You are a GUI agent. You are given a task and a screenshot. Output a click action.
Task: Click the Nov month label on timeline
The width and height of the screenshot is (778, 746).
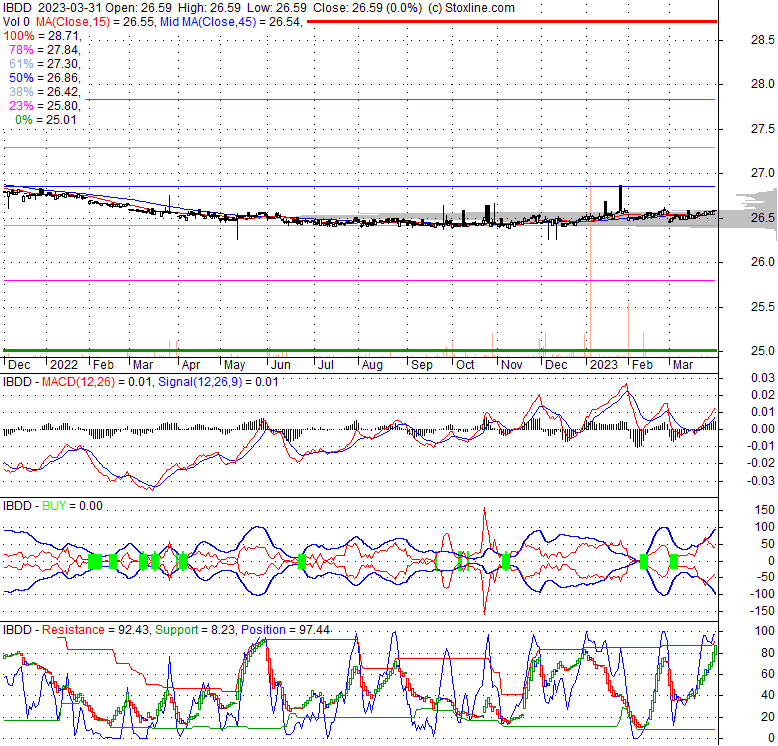[512, 365]
